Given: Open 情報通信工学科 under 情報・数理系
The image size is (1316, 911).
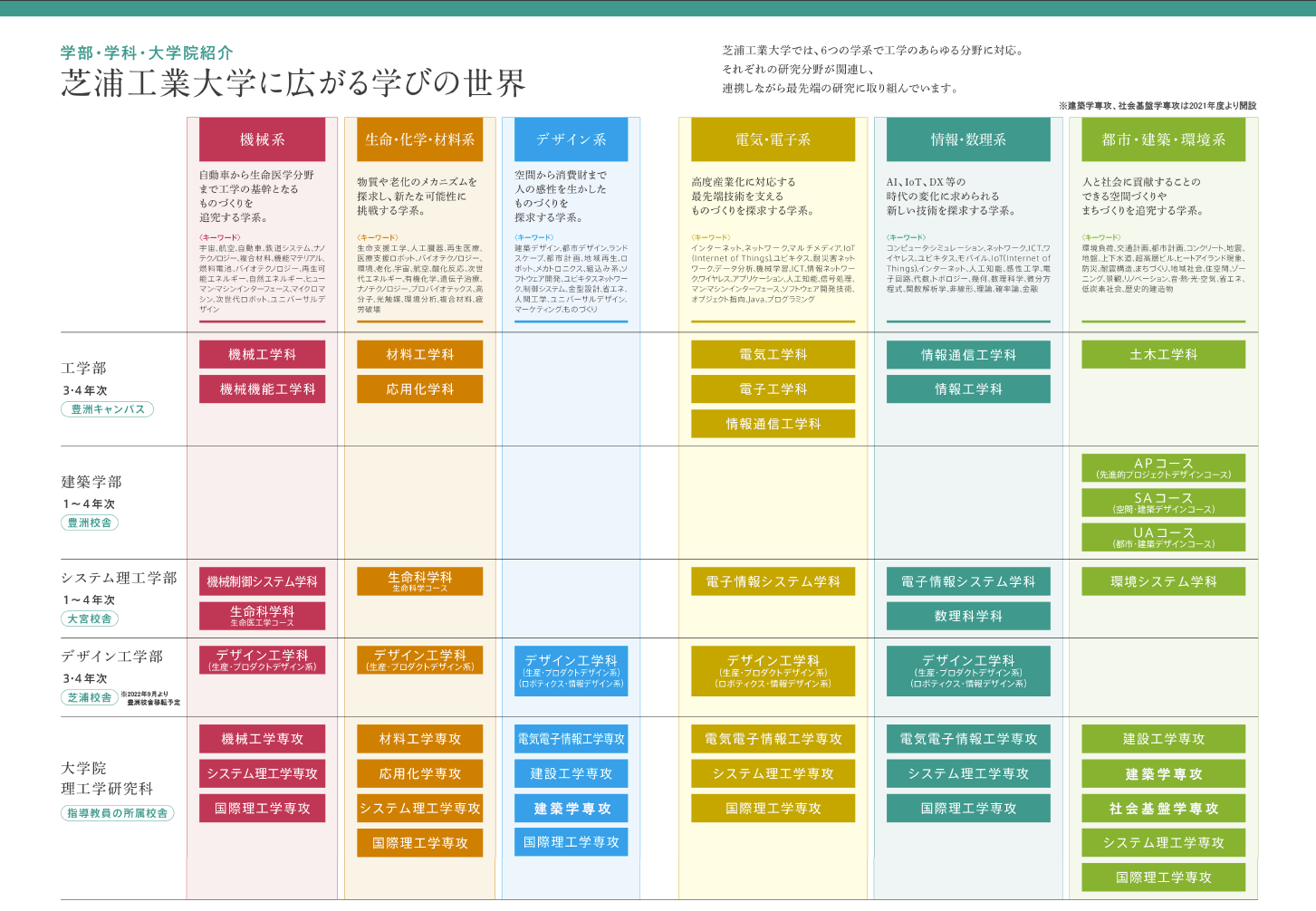Looking at the screenshot, I should [x=969, y=354].
